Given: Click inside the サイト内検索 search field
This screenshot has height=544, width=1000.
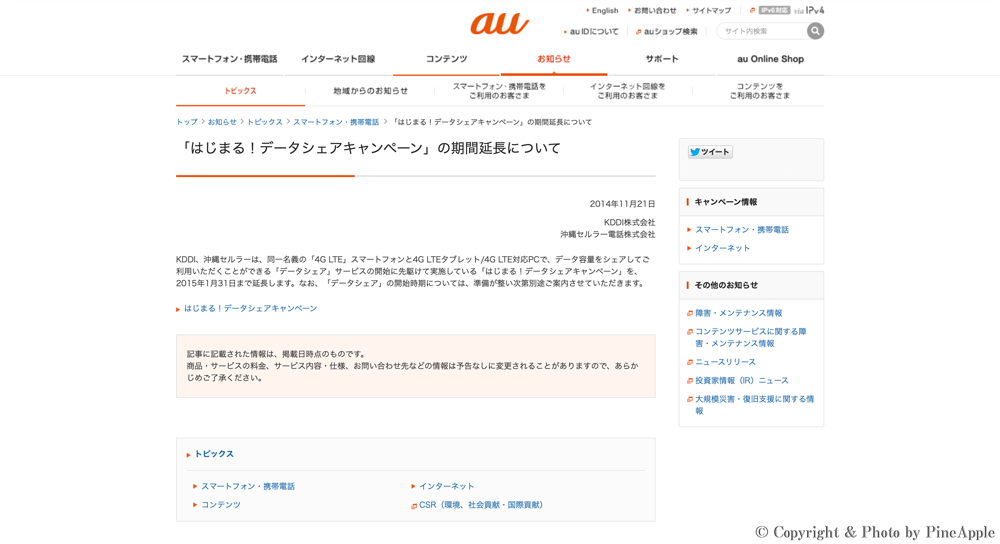Looking at the screenshot, I should click(760, 31).
